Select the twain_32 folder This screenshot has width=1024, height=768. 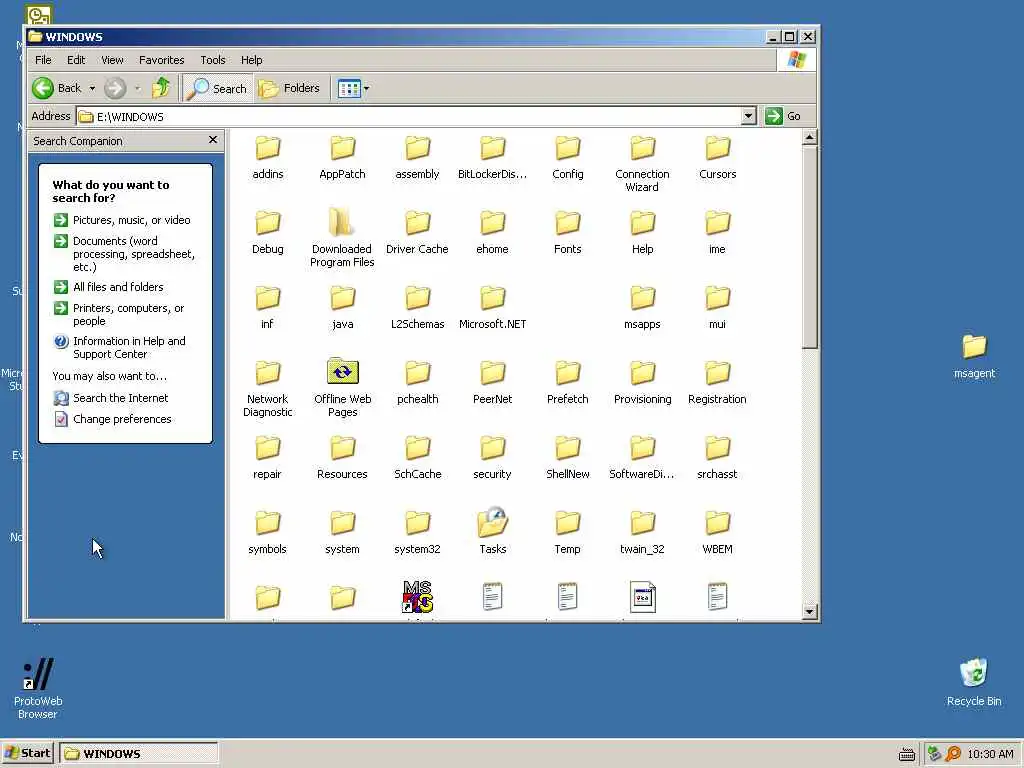642,532
